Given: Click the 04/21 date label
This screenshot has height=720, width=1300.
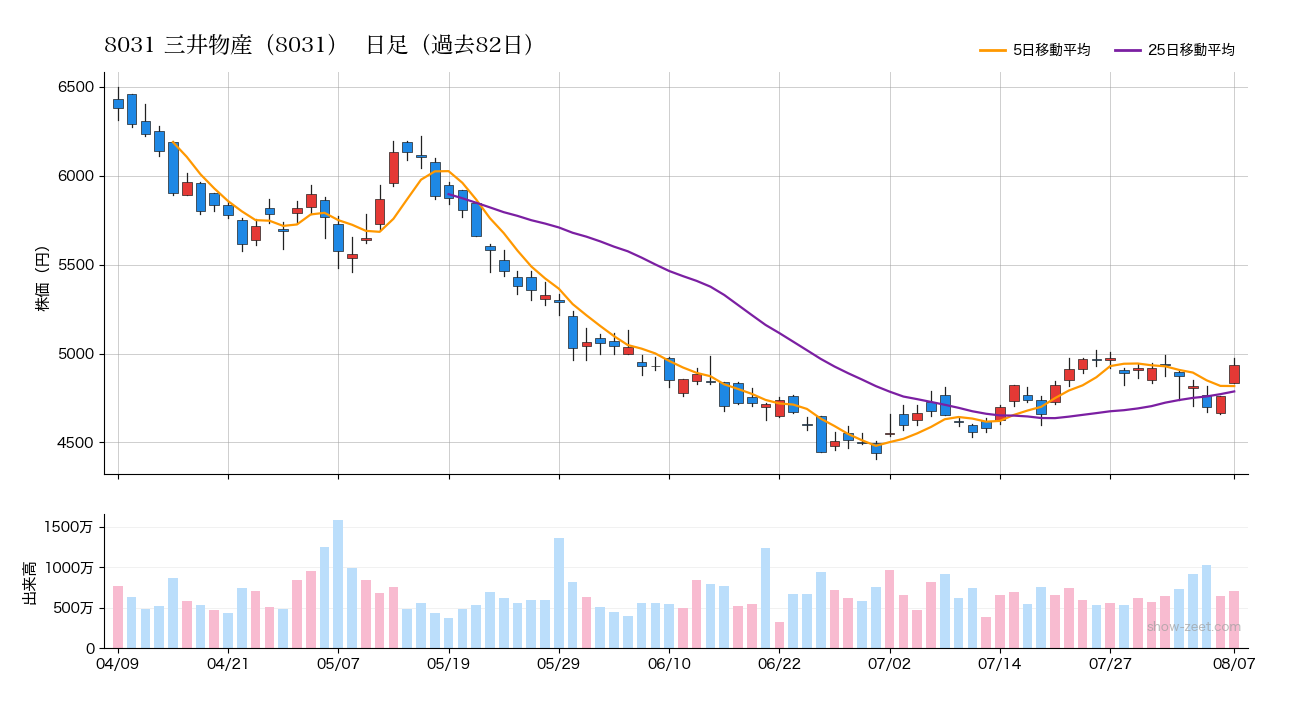Looking at the screenshot, I should 228,663.
